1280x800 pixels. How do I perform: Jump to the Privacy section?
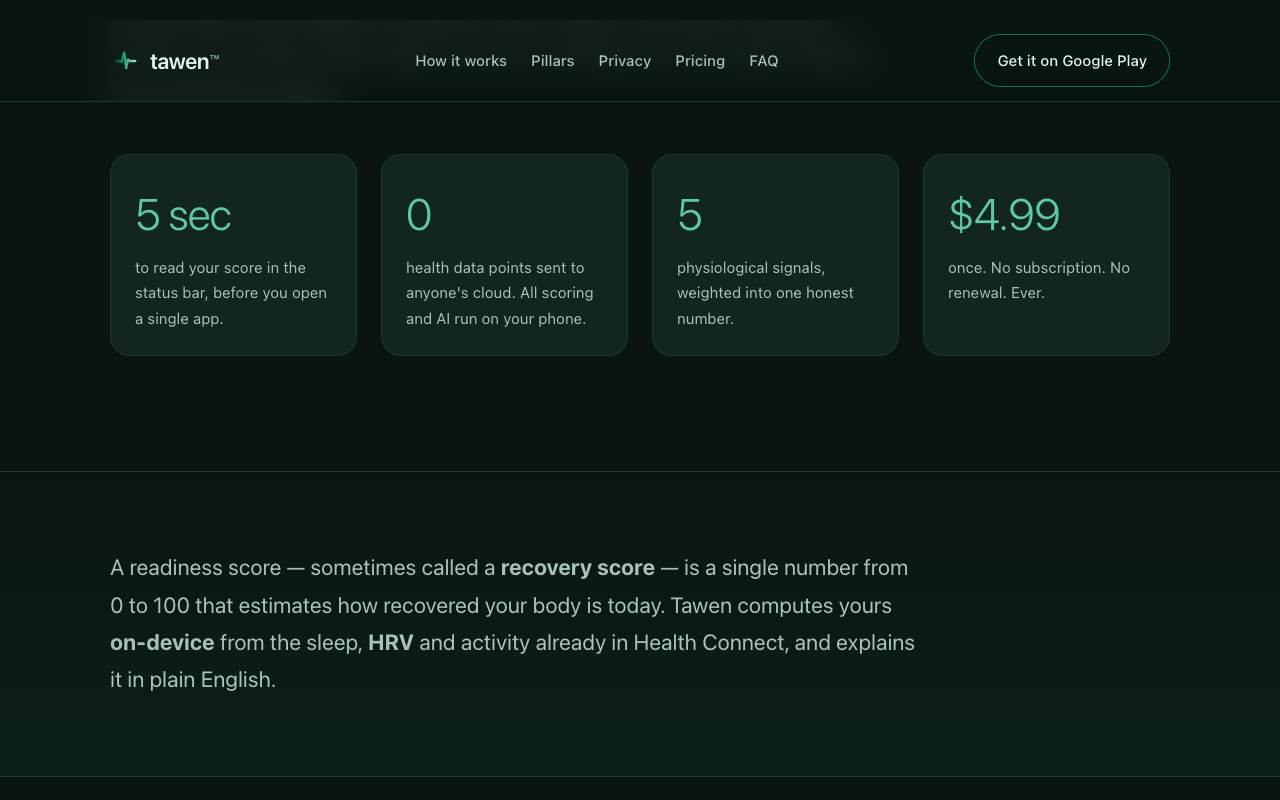pos(625,61)
